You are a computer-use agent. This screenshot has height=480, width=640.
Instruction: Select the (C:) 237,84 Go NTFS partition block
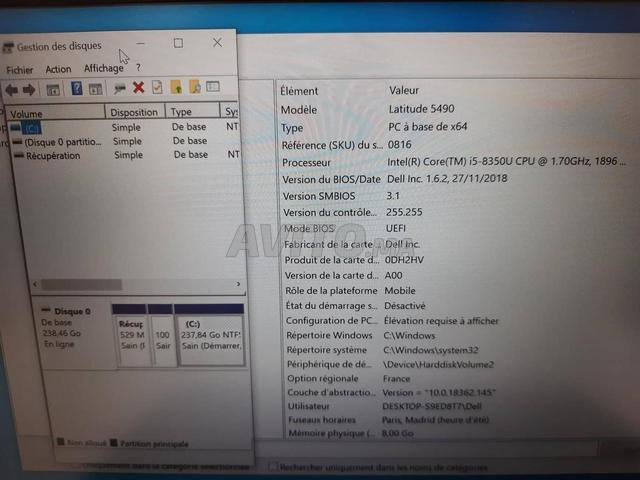click(211, 335)
